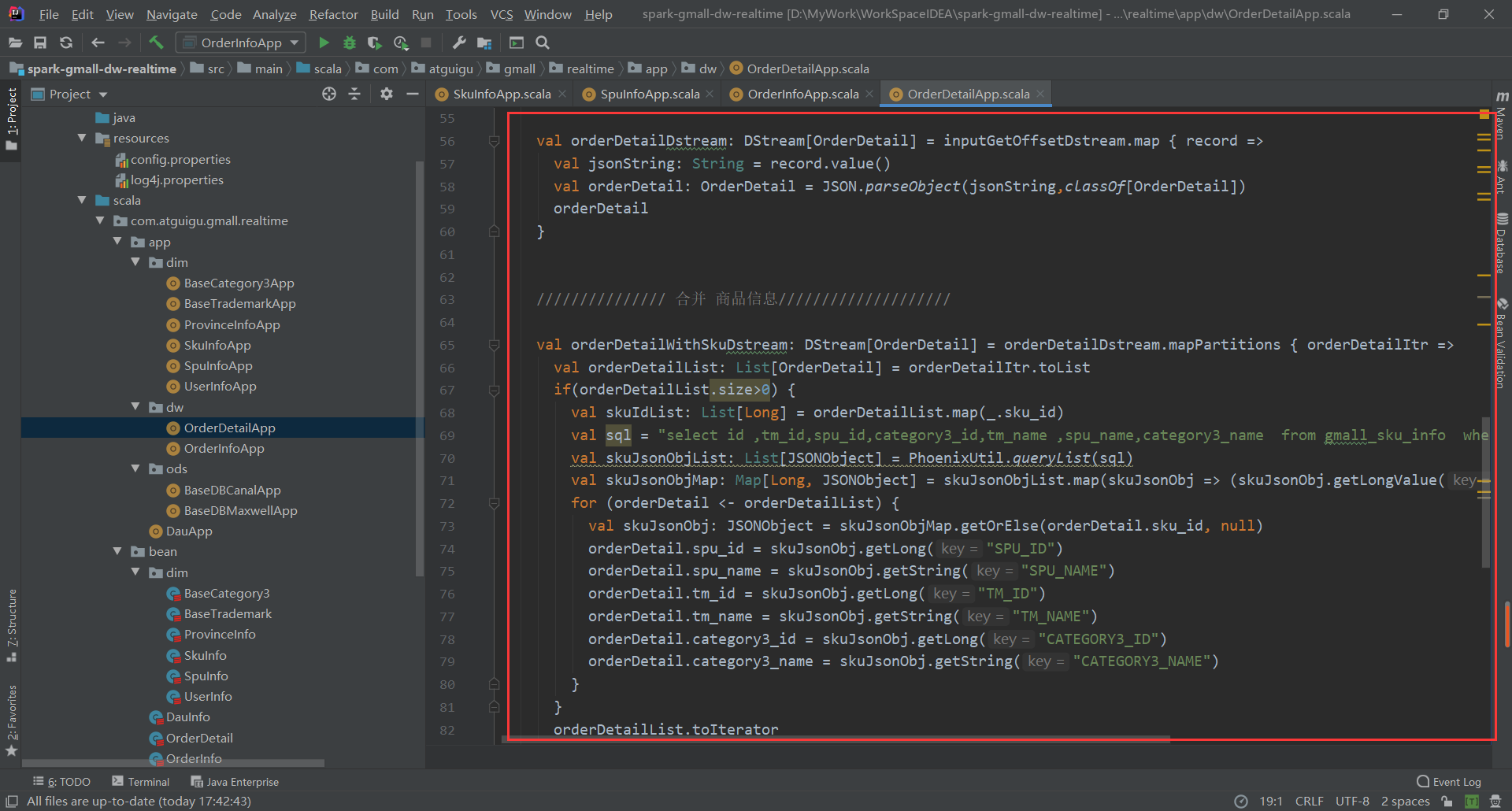Collapse the app package node
The image size is (1512, 811).
(x=117, y=241)
